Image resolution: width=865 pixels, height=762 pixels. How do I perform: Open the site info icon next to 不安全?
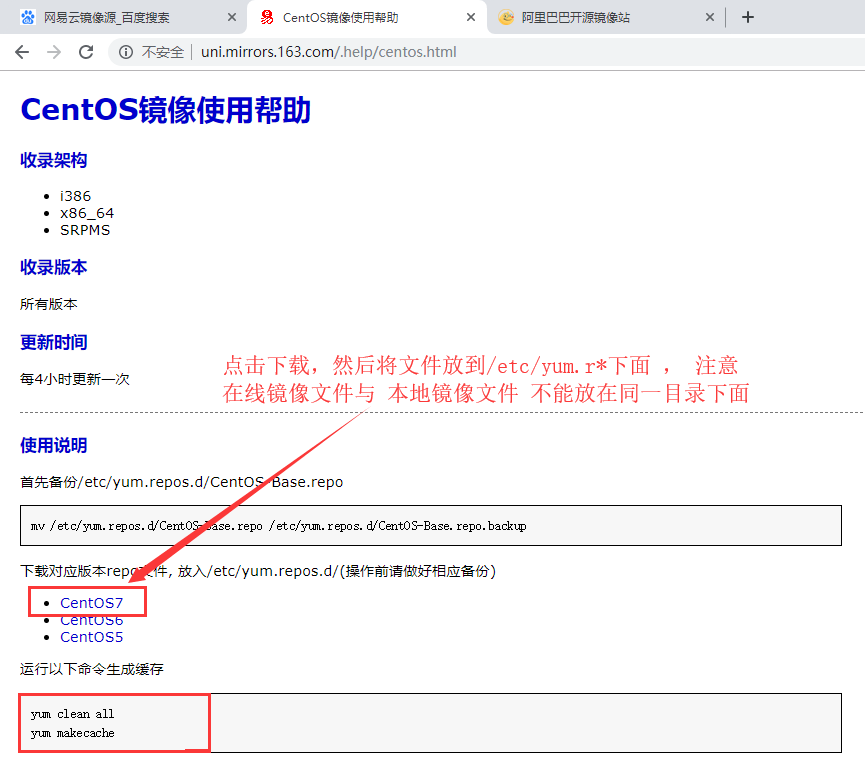click(x=126, y=52)
